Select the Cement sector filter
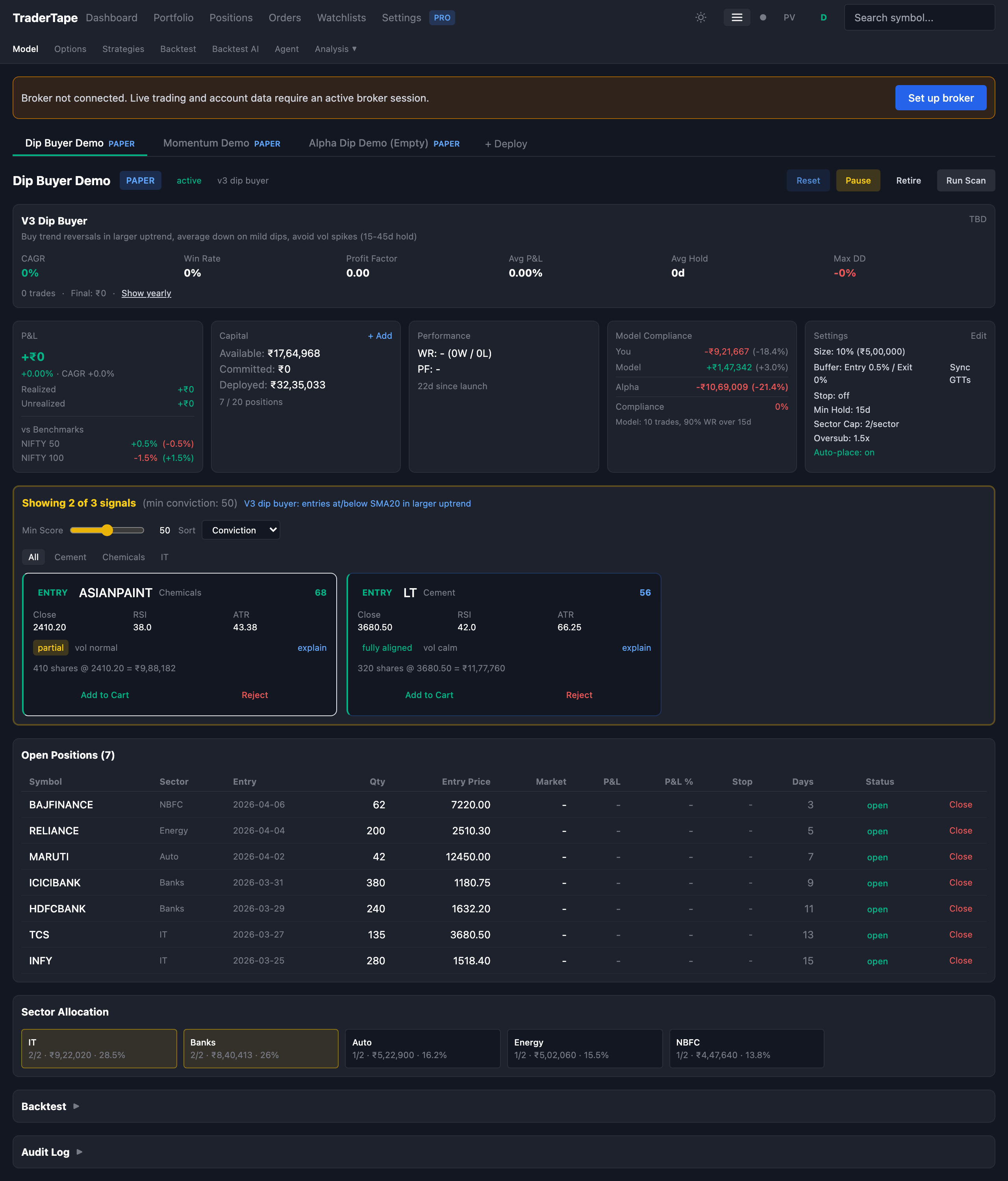1008x1181 pixels. pos(70,557)
